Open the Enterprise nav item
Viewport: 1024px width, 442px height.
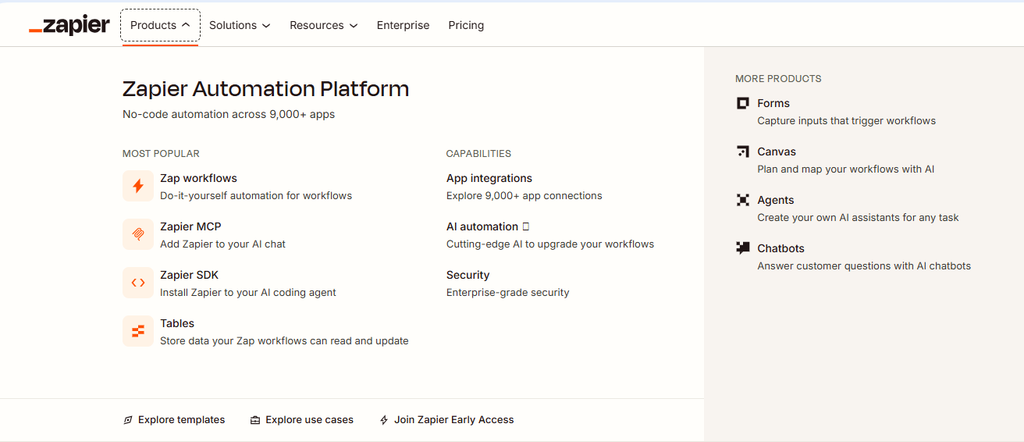[403, 25]
